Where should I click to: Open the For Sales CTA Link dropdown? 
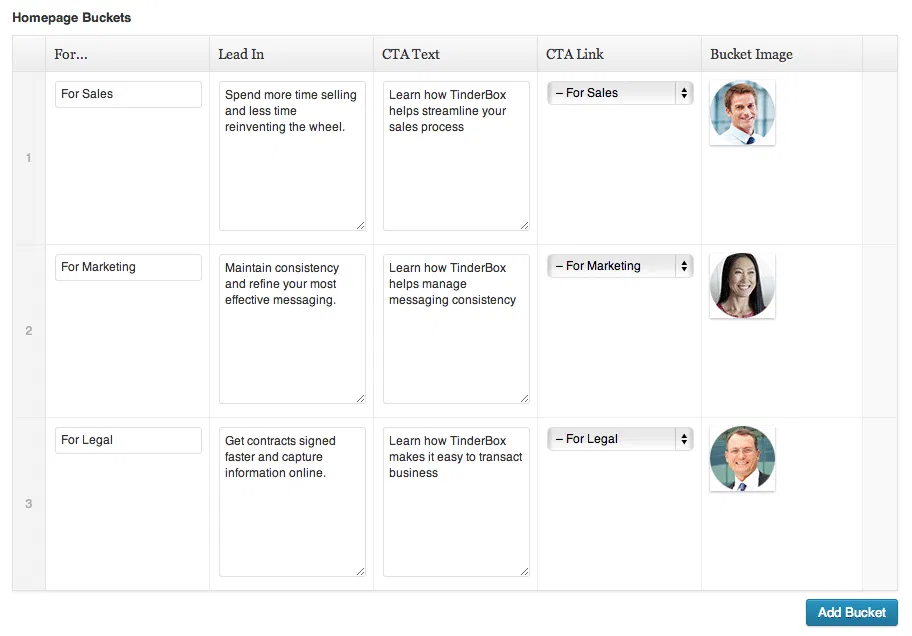click(x=620, y=93)
